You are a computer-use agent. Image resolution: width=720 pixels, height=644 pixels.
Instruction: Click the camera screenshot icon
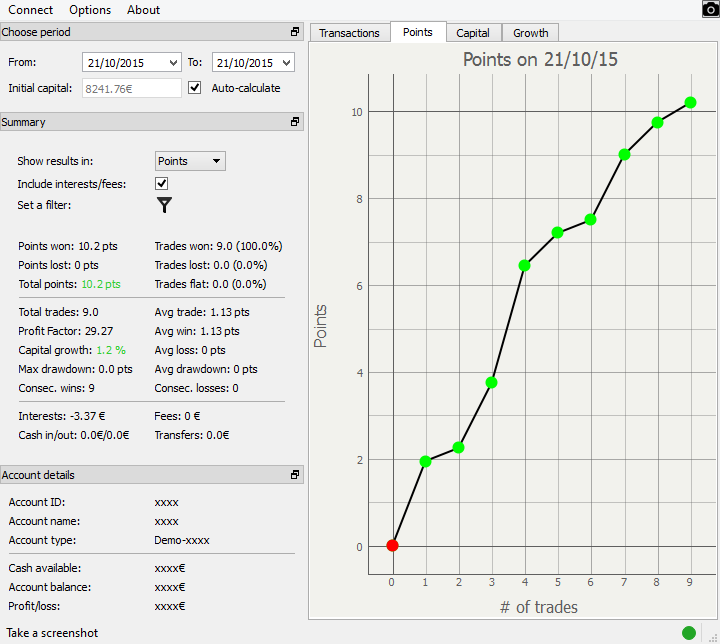[x=710, y=9]
